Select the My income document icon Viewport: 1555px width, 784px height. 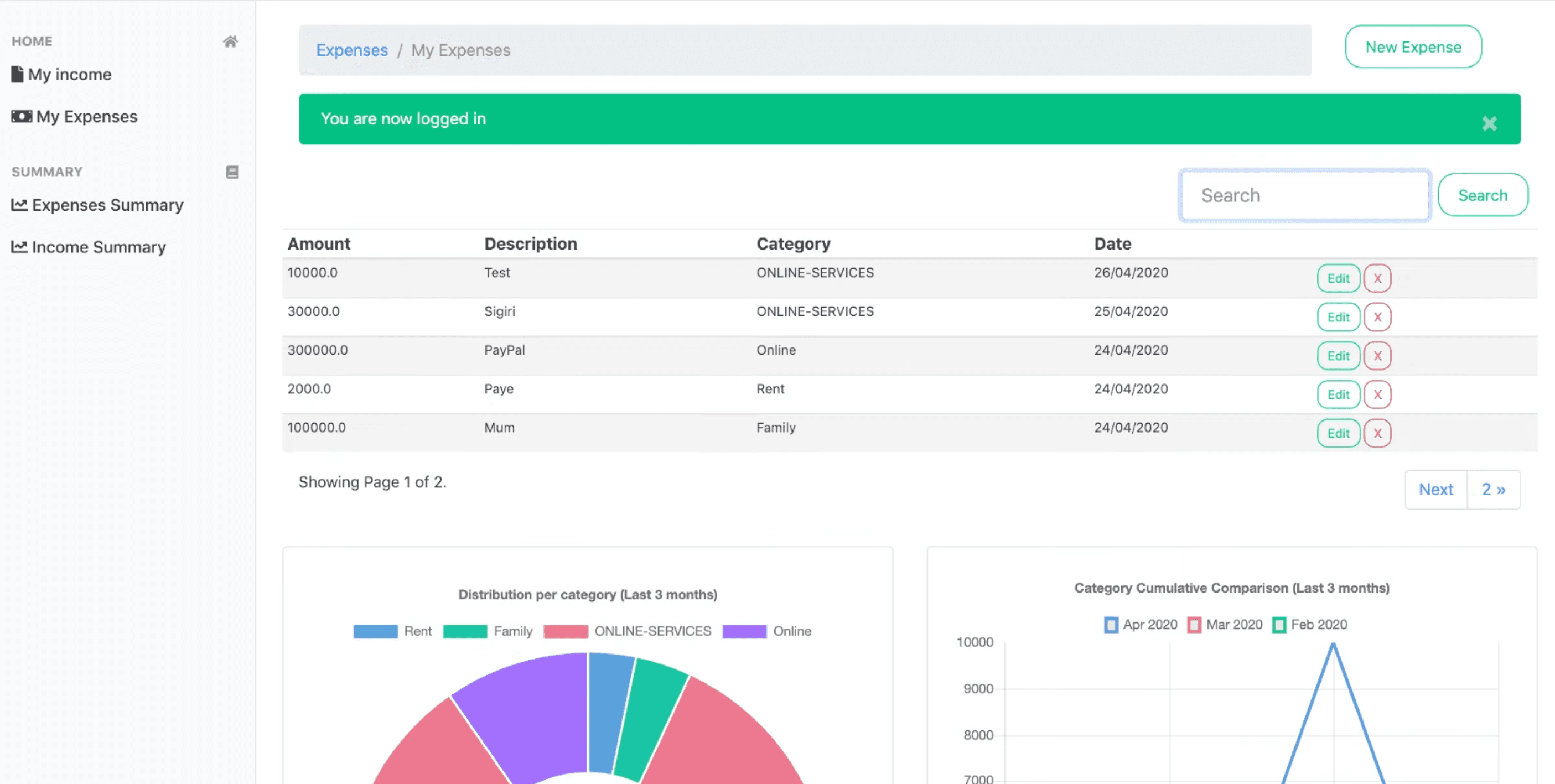[18, 73]
